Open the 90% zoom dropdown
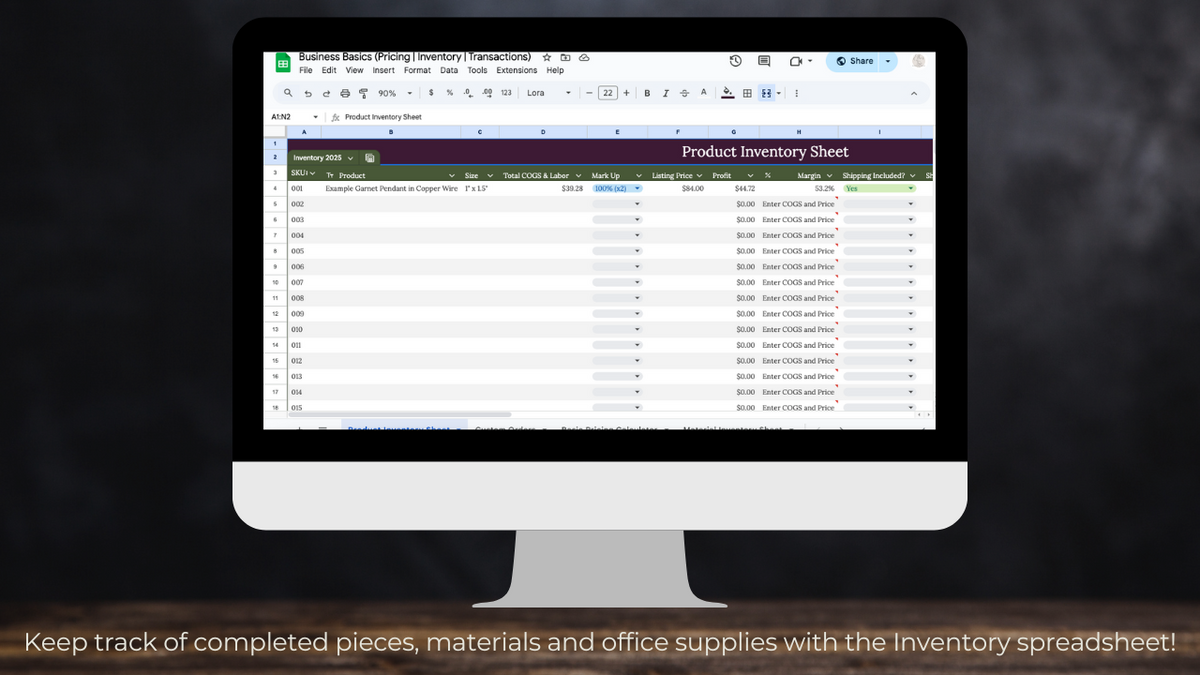Viewport: 1200px width, 675px height. [x=393, y=93]
